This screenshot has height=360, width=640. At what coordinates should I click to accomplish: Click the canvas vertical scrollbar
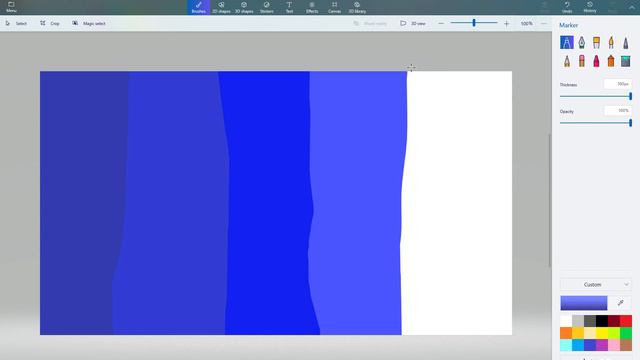click(x=549, y=200)
